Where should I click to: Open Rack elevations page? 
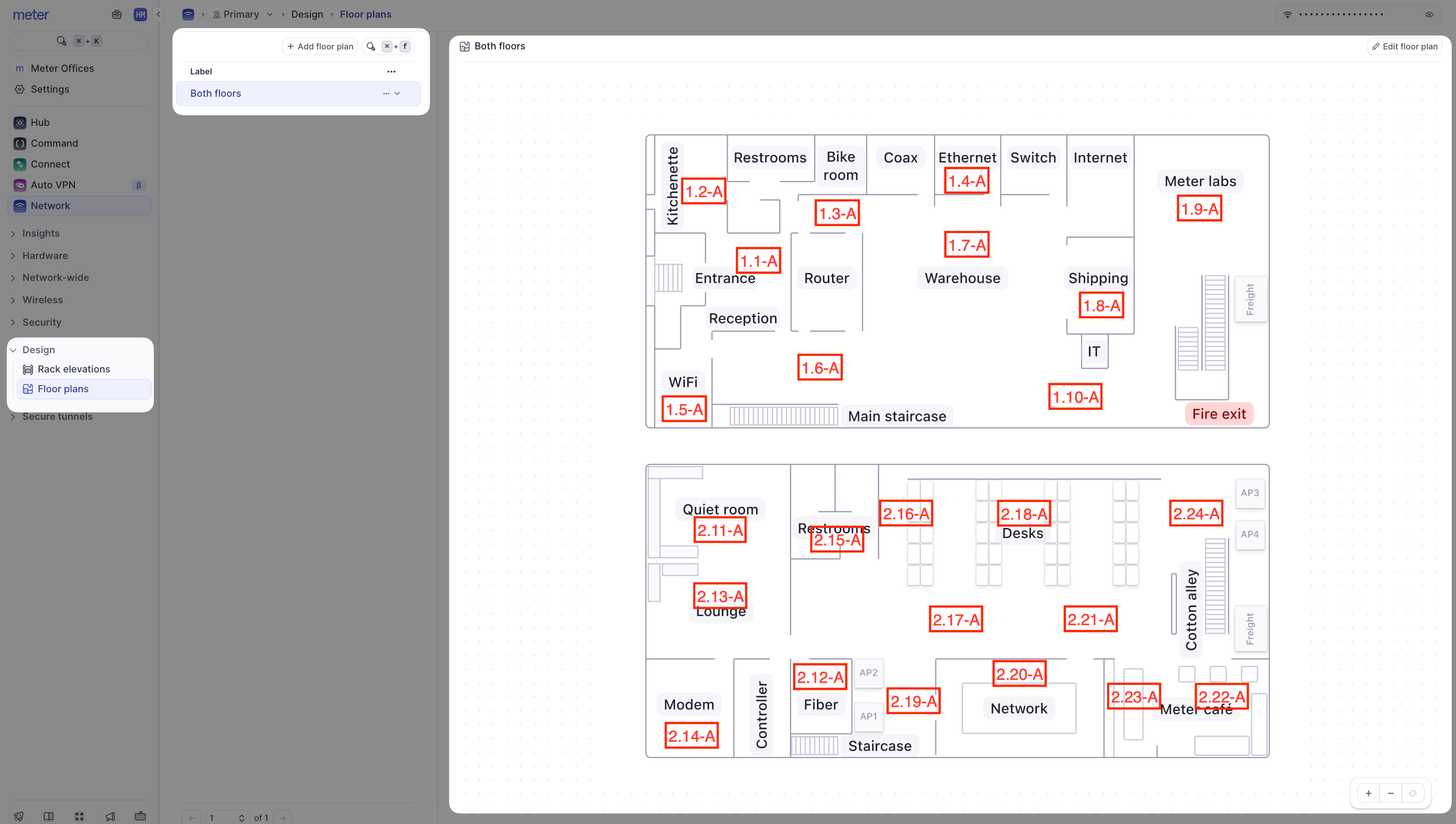pyautogui.click(x=73, y=369)
